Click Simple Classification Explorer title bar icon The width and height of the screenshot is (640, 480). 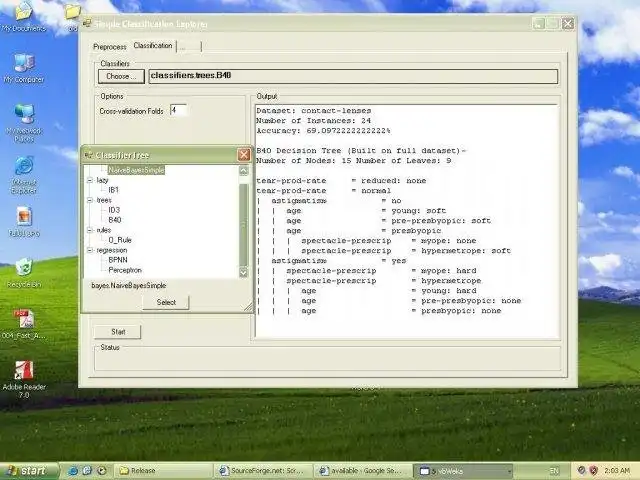click(87, 24)
